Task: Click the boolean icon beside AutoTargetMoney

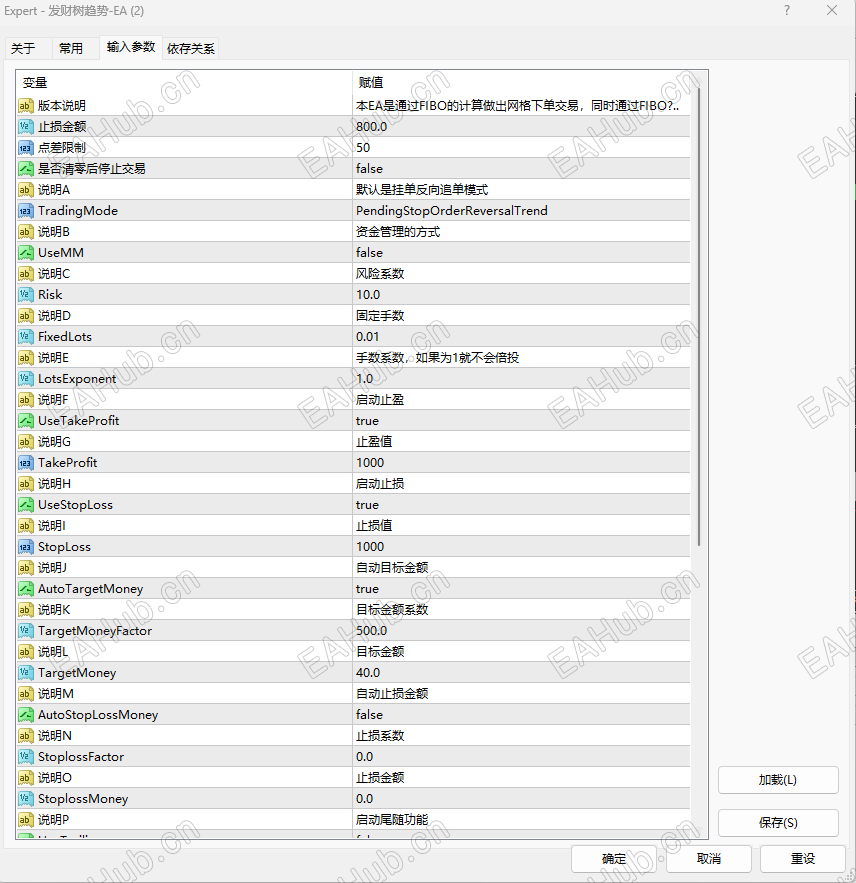Action: click(x=25, y=589)
